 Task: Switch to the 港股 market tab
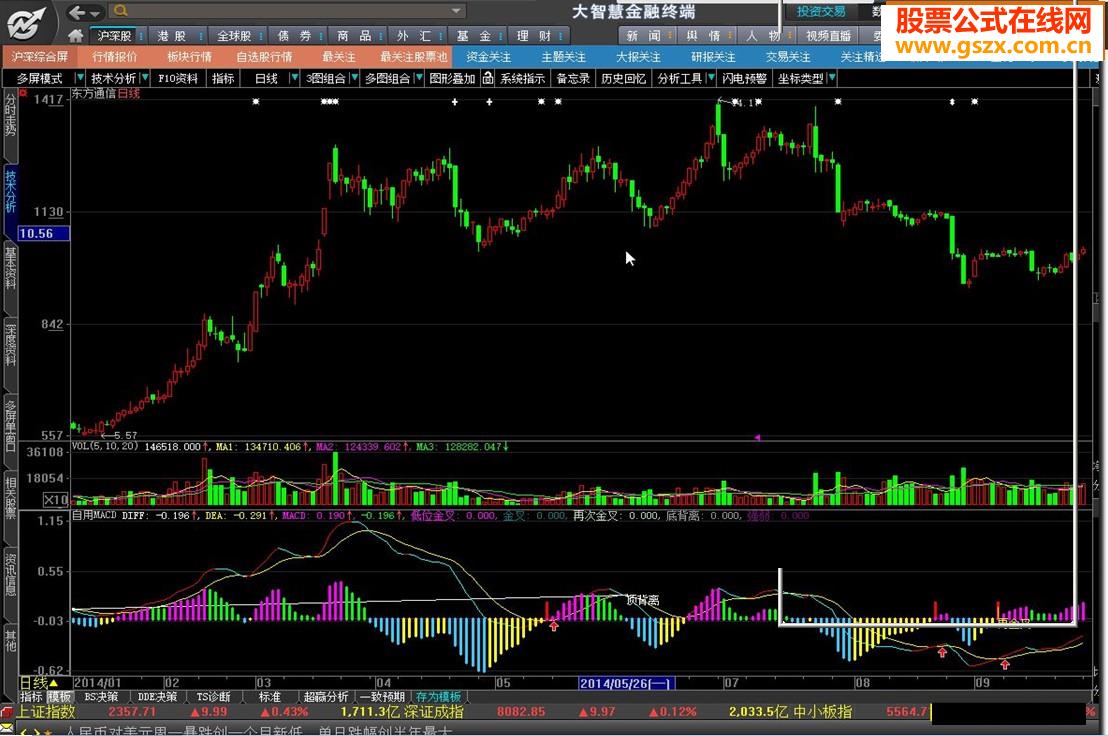tap(172, 35)
